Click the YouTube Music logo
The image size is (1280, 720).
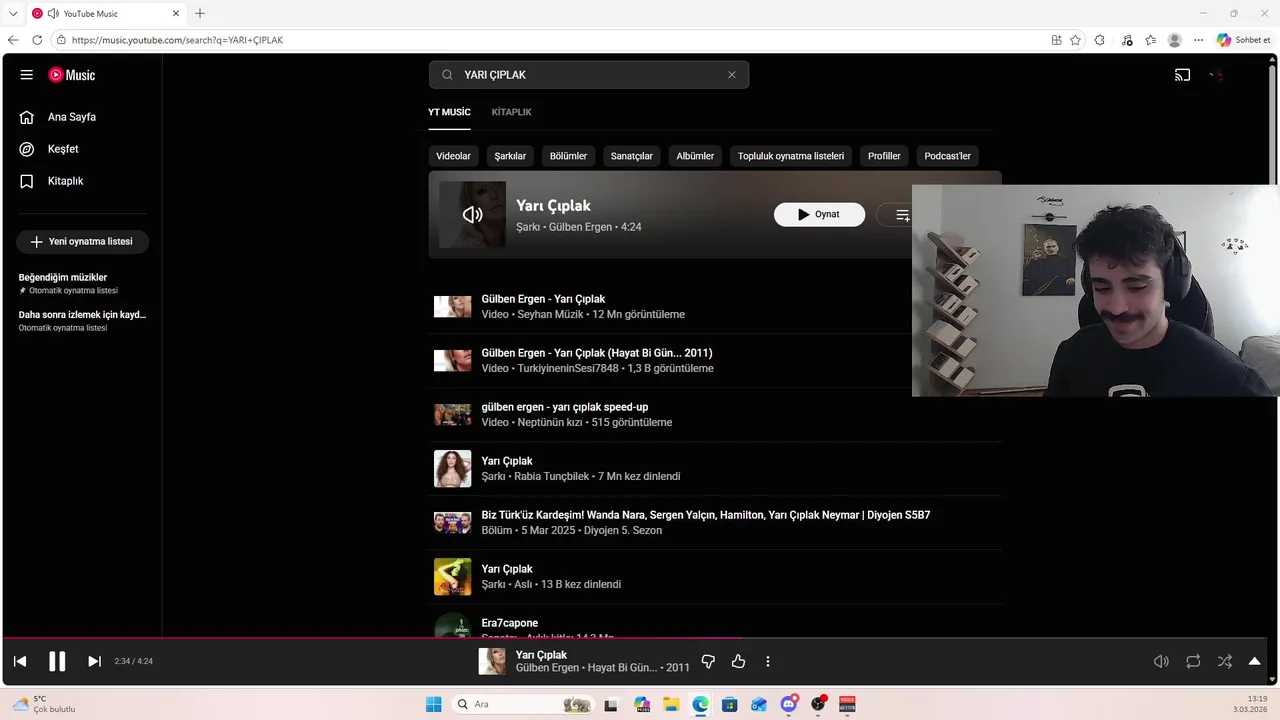coord(72,75)
